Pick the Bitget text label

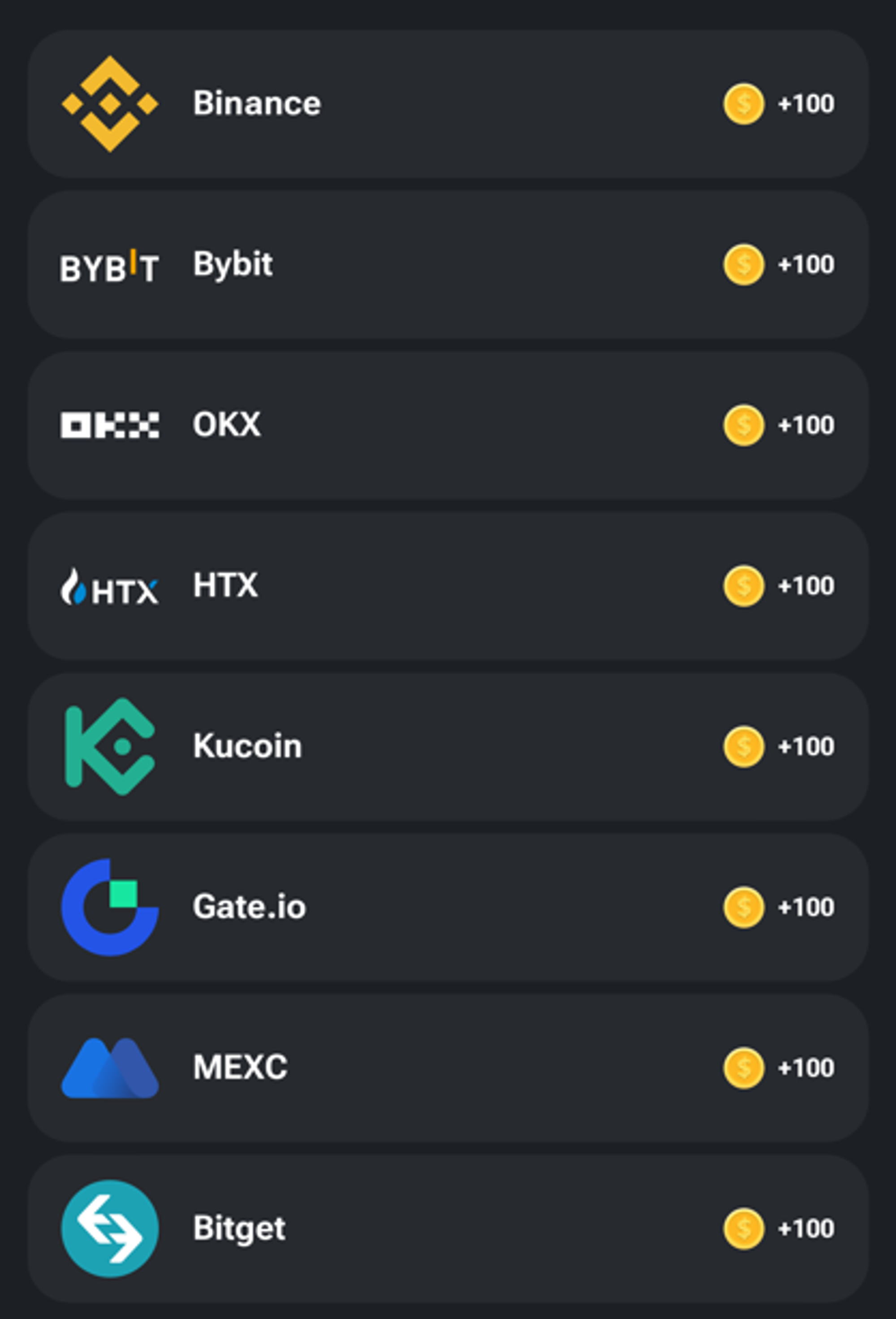coord(239,1228)
